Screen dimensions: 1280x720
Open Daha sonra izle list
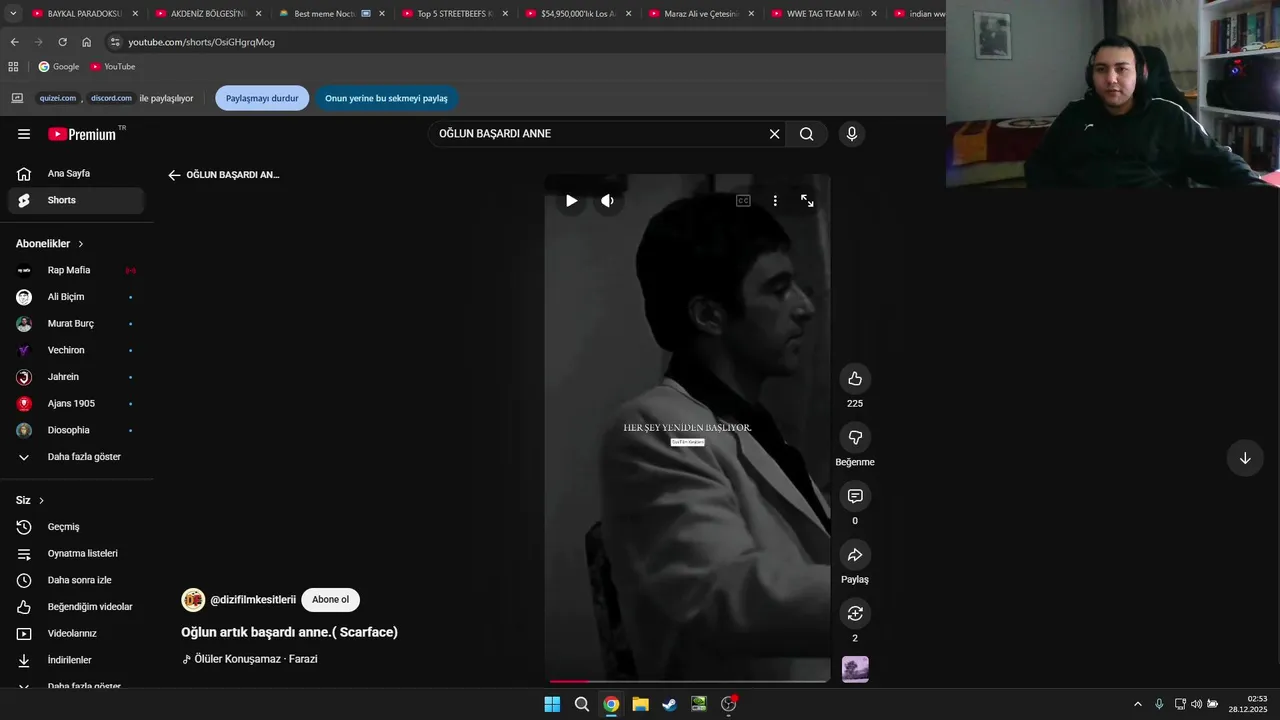76,580
